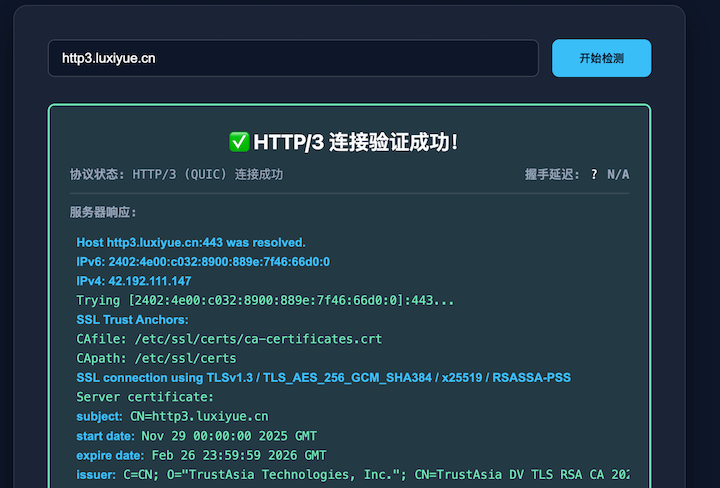Click the 'SSL connection using TLSv1.3' line
The image size is (720, 488).
(x=323, y=377)
